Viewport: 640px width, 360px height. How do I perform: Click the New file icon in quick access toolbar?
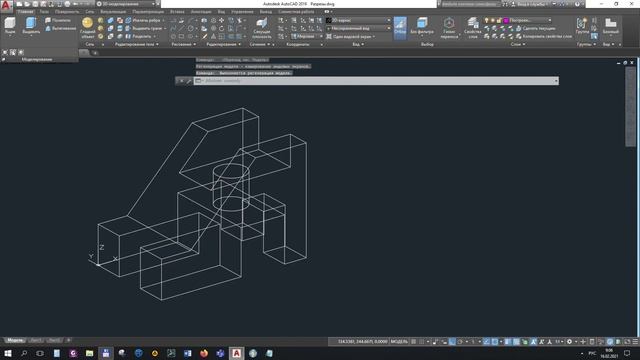19,4
